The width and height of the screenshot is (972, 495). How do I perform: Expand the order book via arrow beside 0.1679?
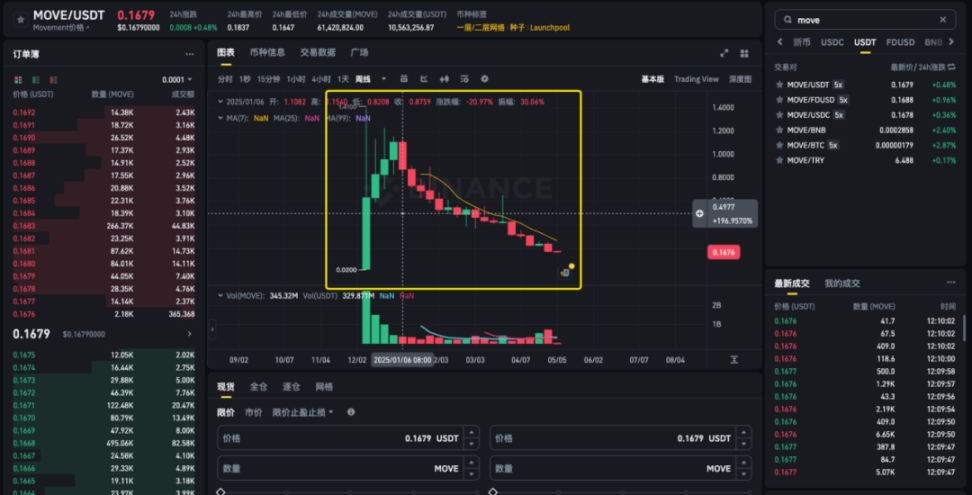pos(190,334)
